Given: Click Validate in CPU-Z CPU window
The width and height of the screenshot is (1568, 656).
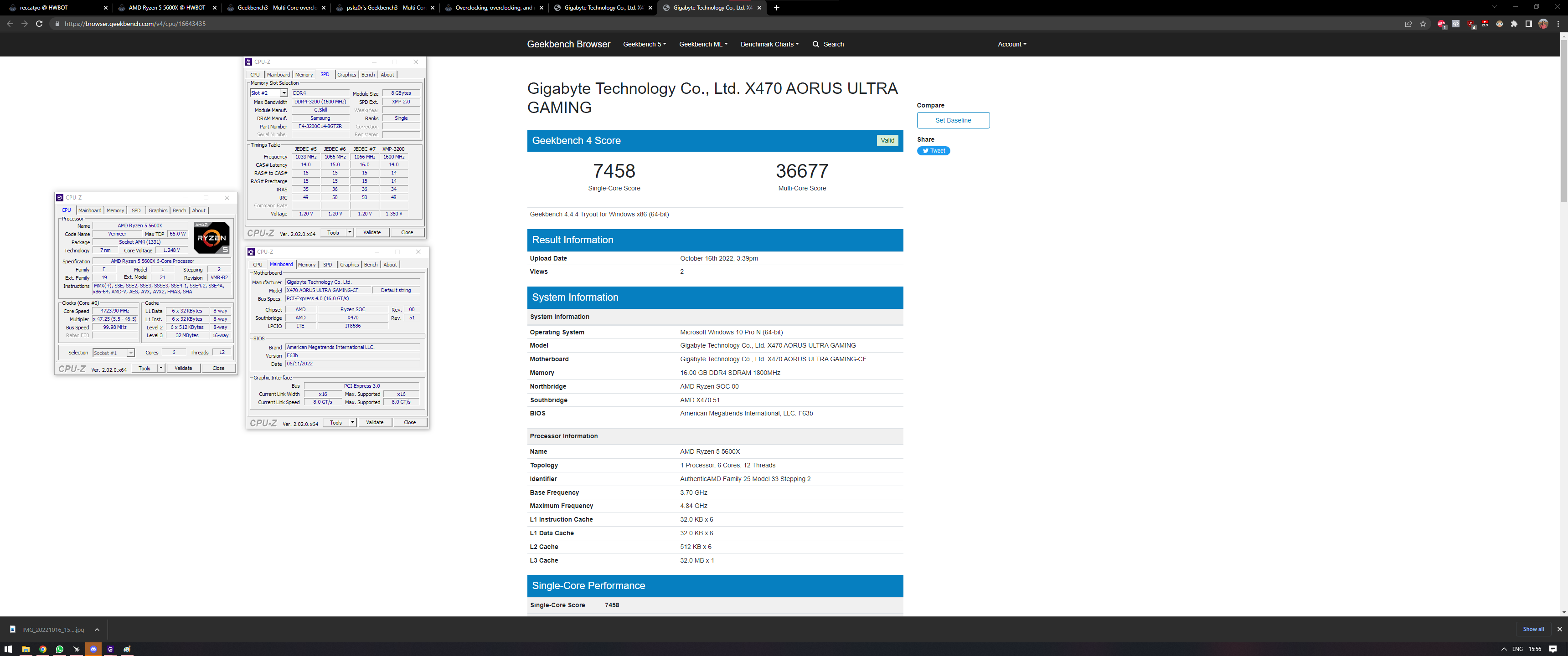Looking at the screenshot, I should click(183, 368).
